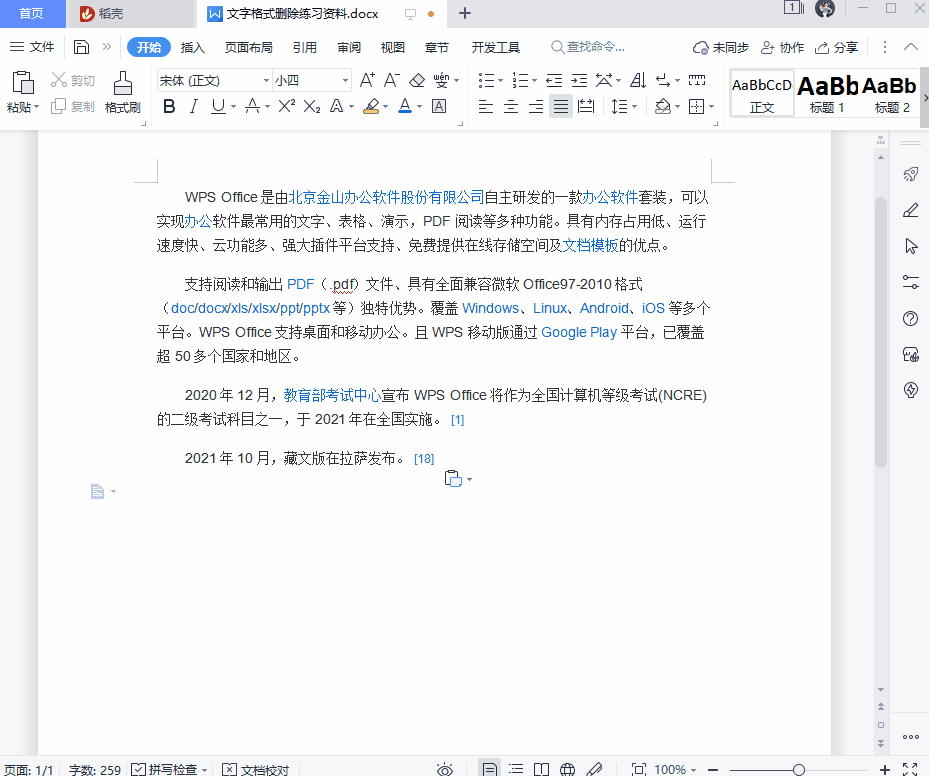Click the fit page zoom icon

pyautogui.click(x=639, y=769)
